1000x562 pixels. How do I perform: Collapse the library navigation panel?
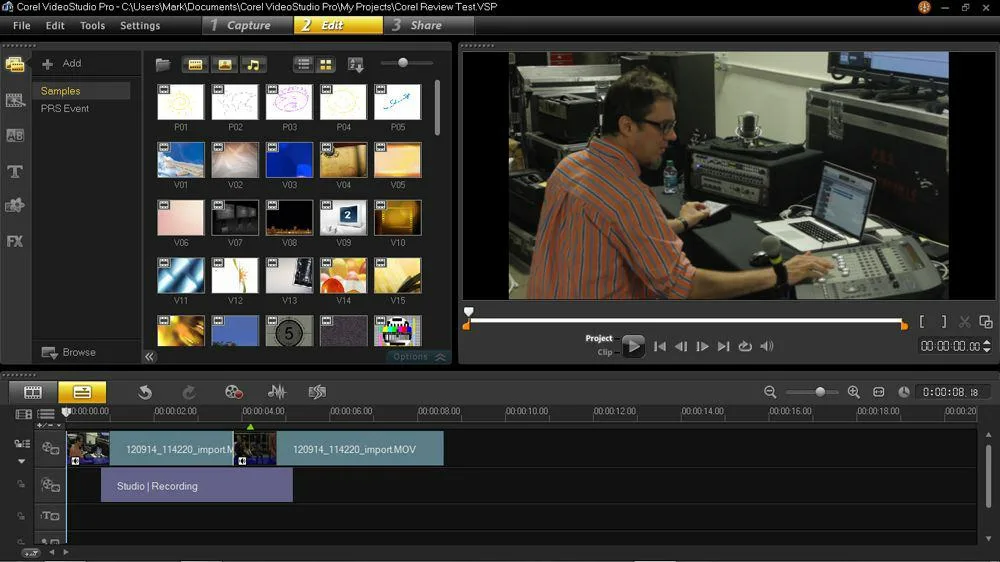click(149, 357)
